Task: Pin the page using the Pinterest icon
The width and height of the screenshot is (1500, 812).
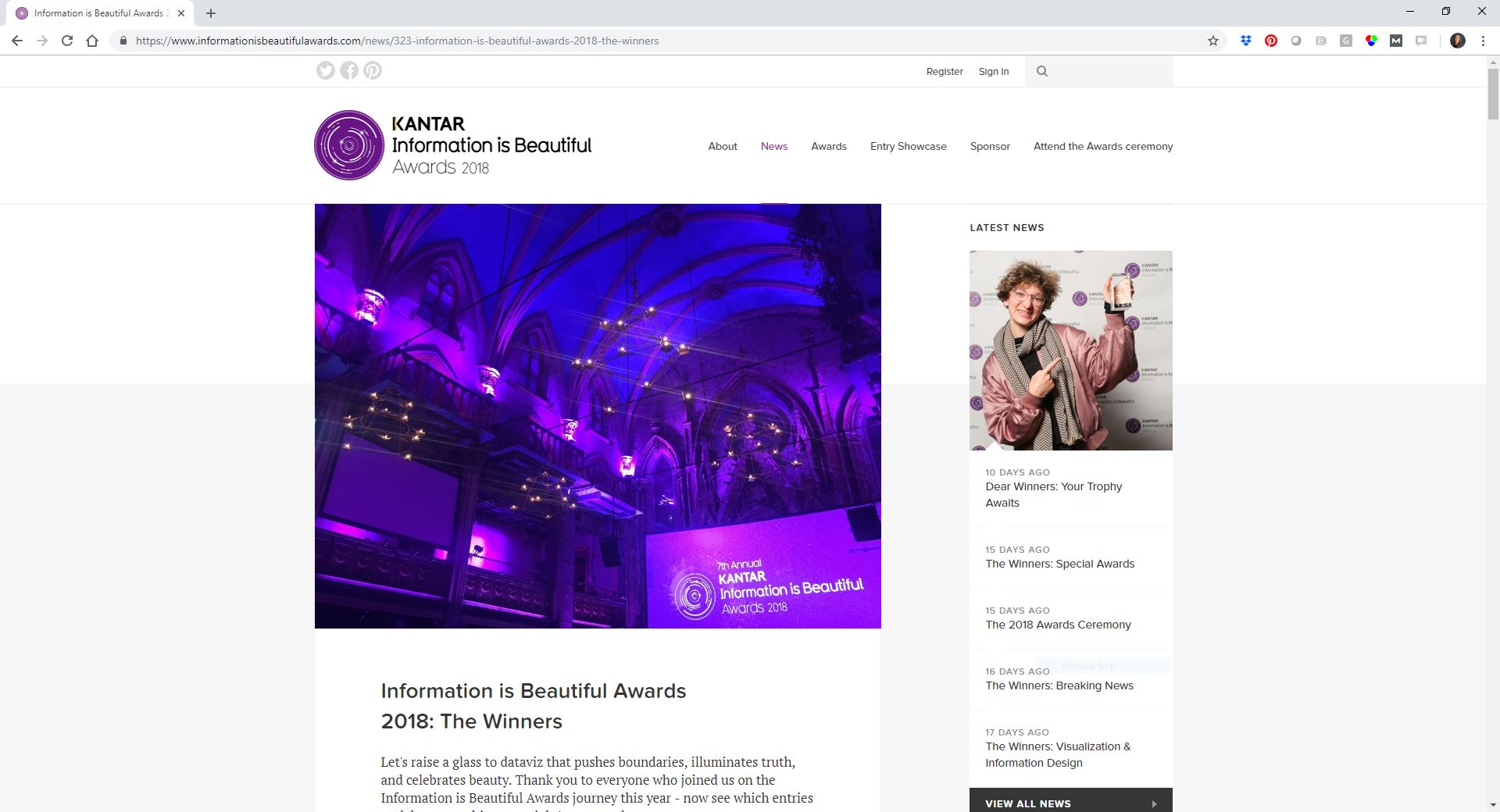Action: pyautogui.click(x=373, y=70)
